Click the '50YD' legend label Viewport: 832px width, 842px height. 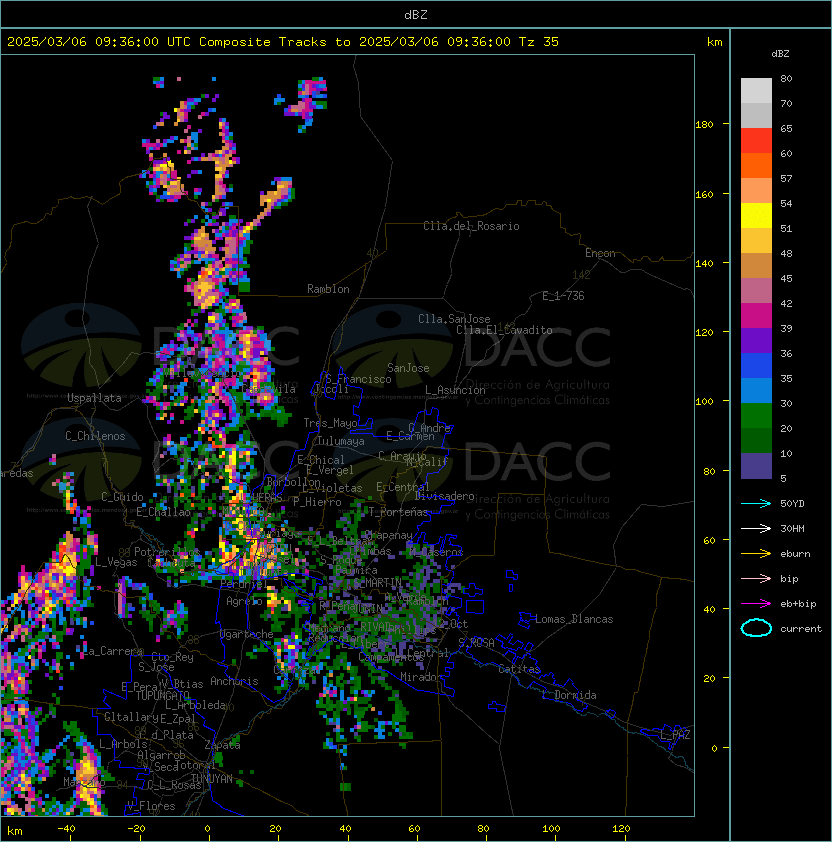(792, 504)
